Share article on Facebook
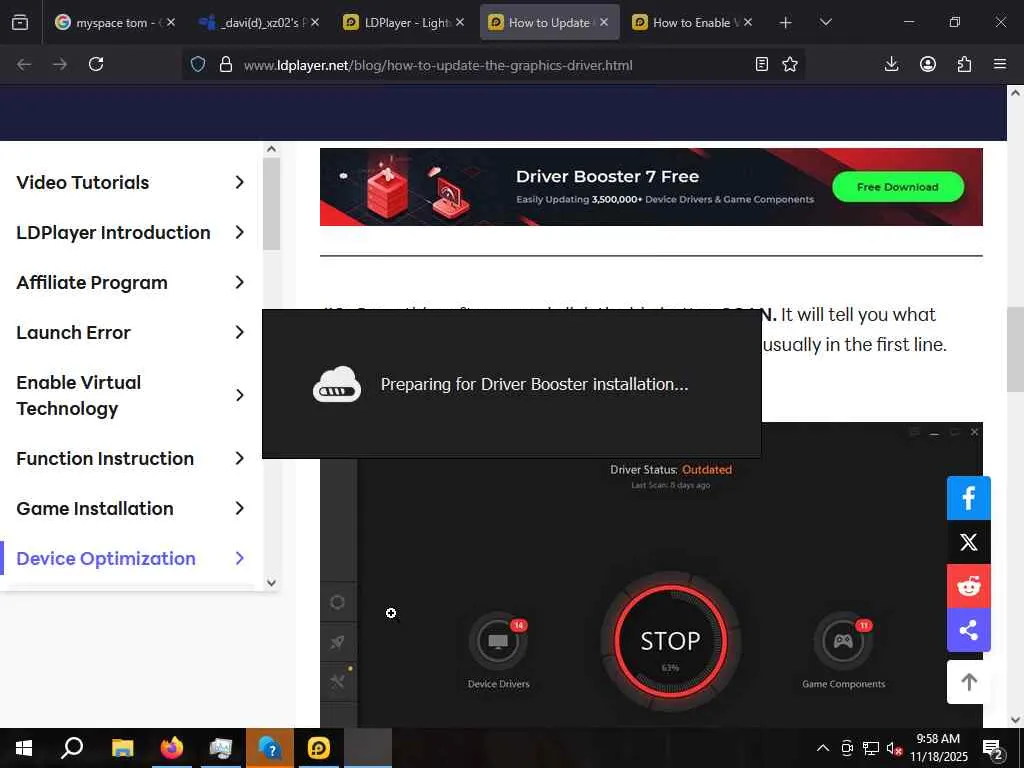The width and height of the screenshot is (1024, 768). coord(968,498)
